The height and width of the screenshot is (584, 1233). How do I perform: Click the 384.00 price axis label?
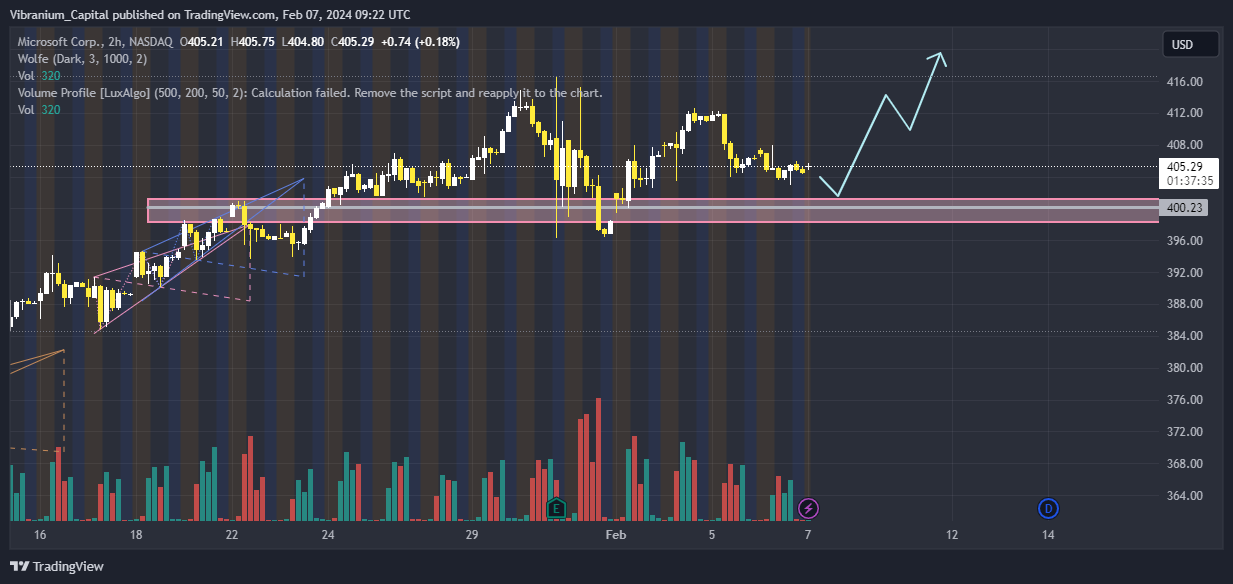(1184, 336)
